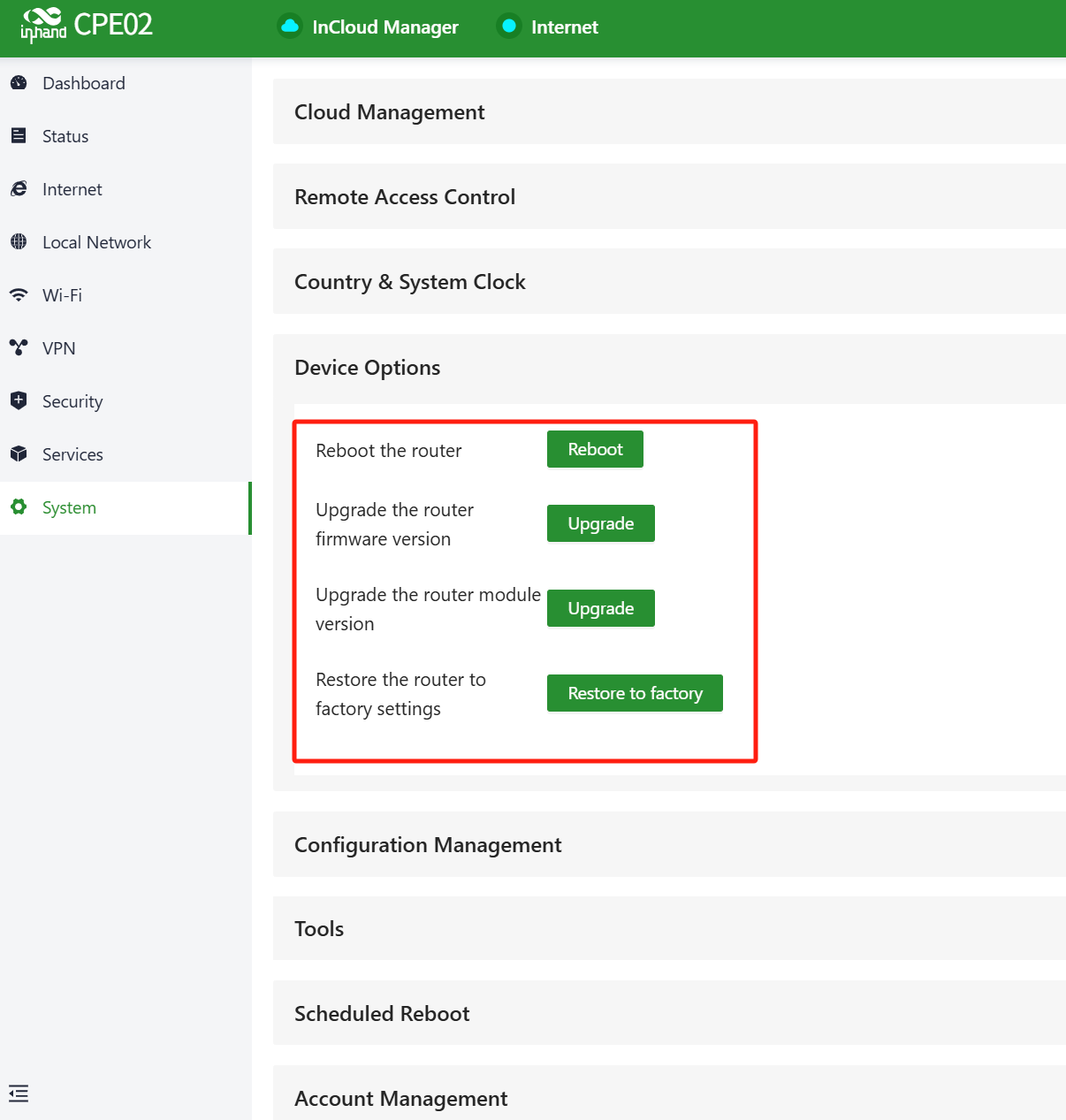Viewport: 1066px width, 1120px height.
Task: Click the Internet browser icon in sidebar
Action: pos(19,189)
